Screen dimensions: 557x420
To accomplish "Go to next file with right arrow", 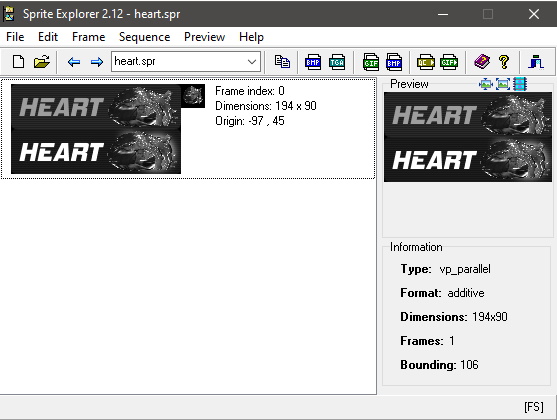I will tap(97, 62).
